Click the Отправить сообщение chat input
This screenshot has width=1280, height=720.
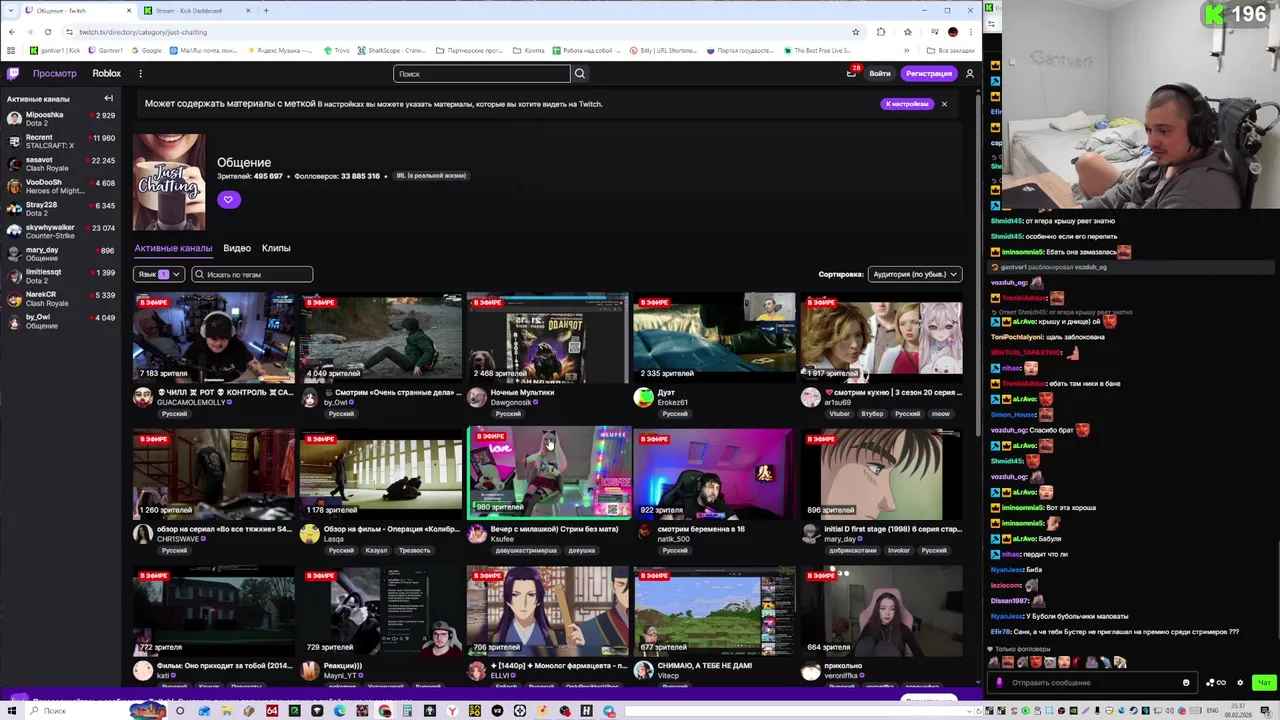1092,683
